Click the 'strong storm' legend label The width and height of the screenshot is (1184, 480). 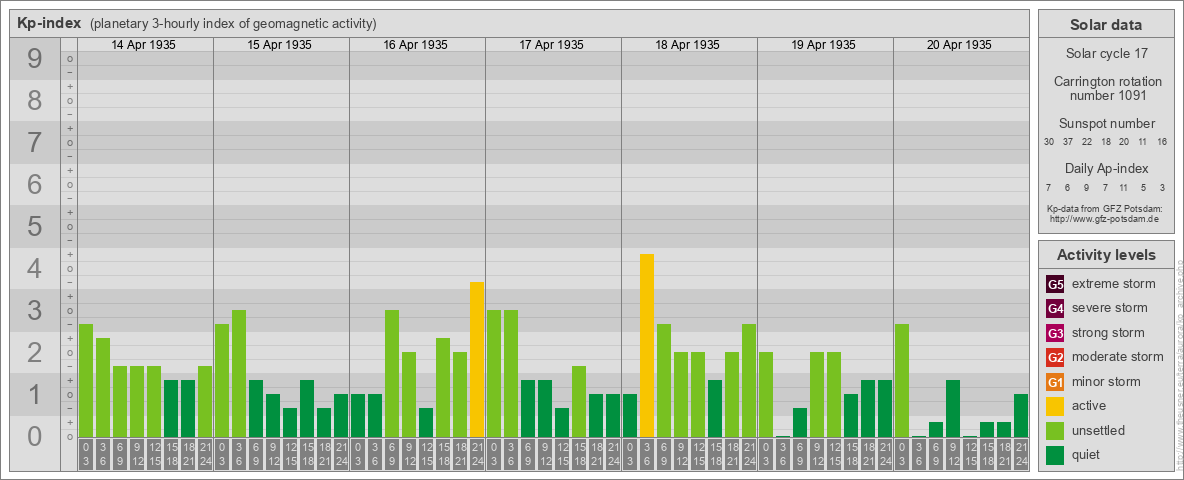(x=1108, y=333)
